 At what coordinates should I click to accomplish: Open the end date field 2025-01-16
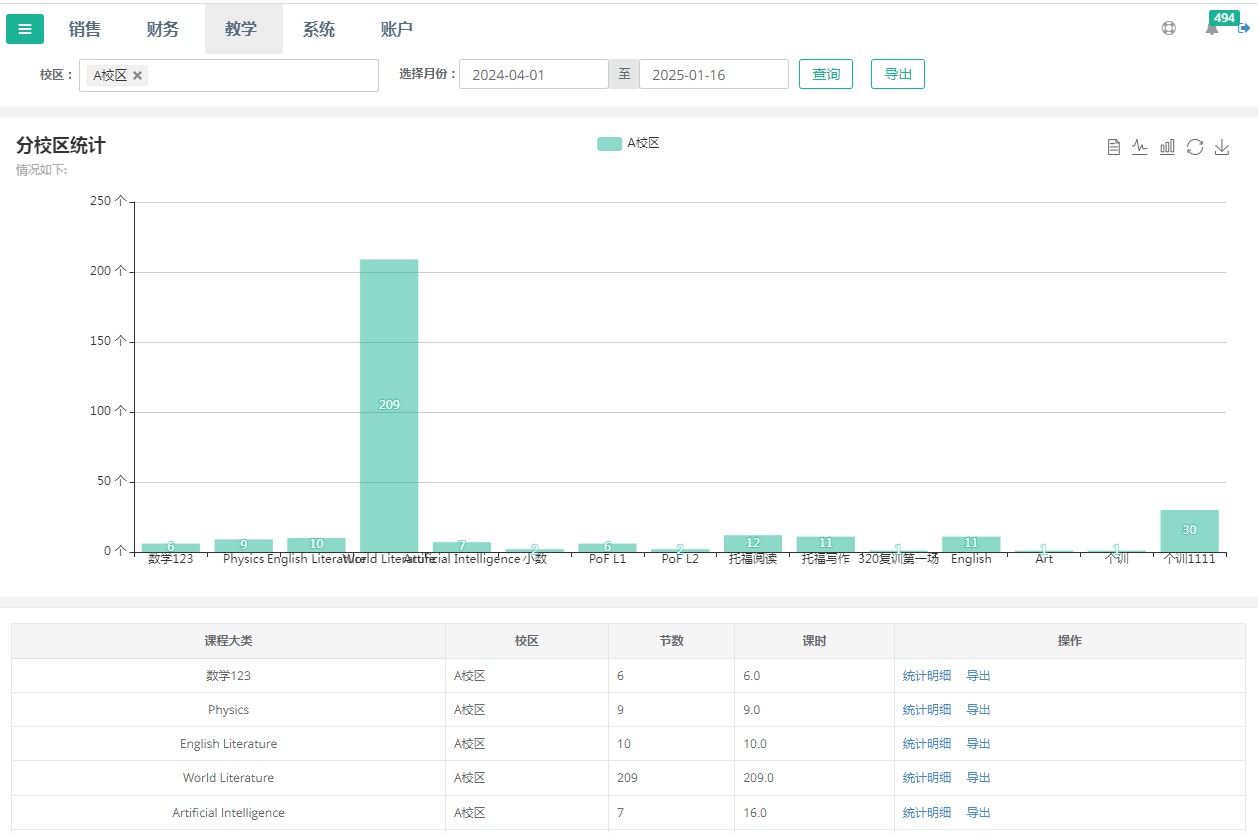click(x=714, y=74)
